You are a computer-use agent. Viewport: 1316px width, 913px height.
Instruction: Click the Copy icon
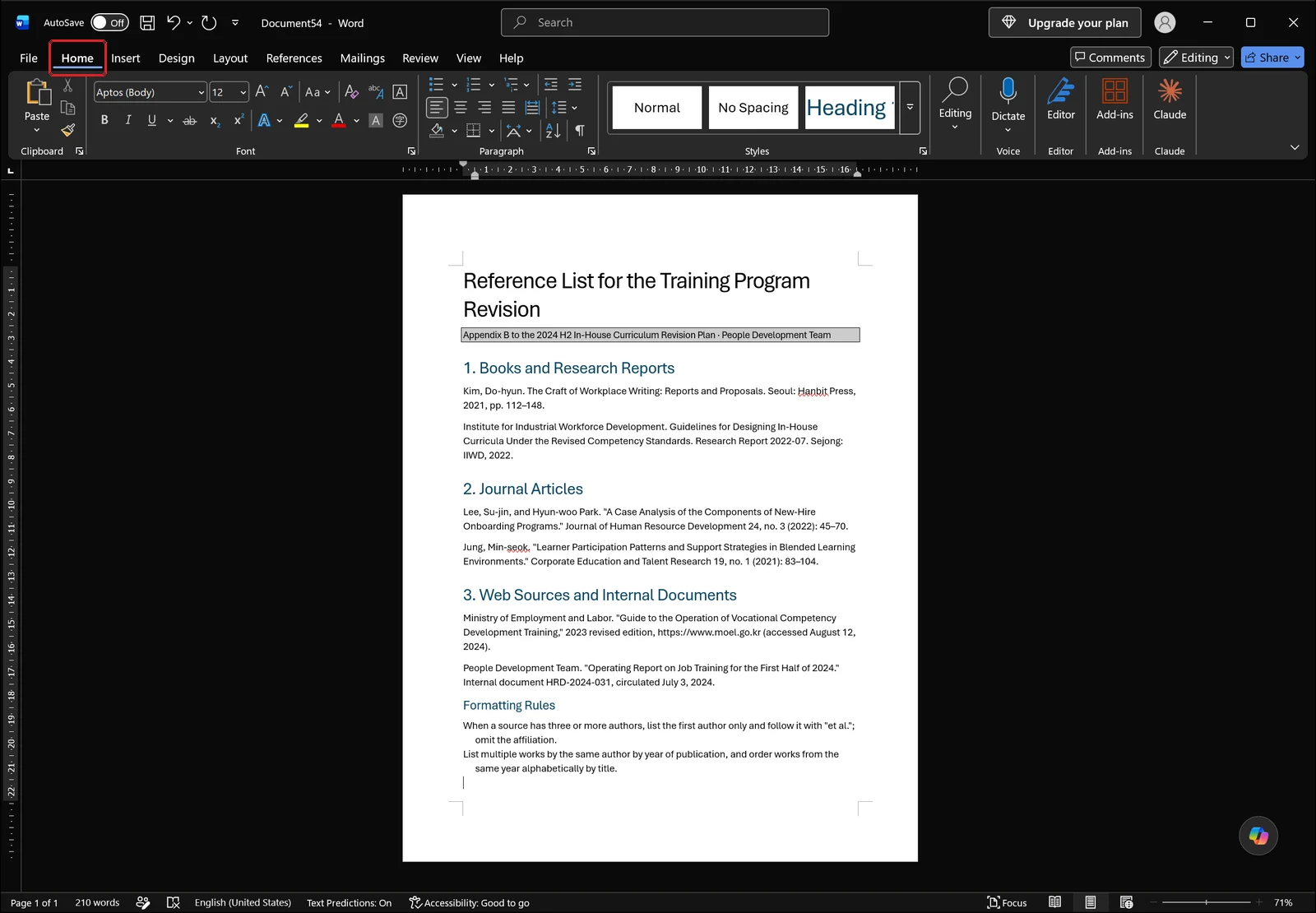[67, 108]
